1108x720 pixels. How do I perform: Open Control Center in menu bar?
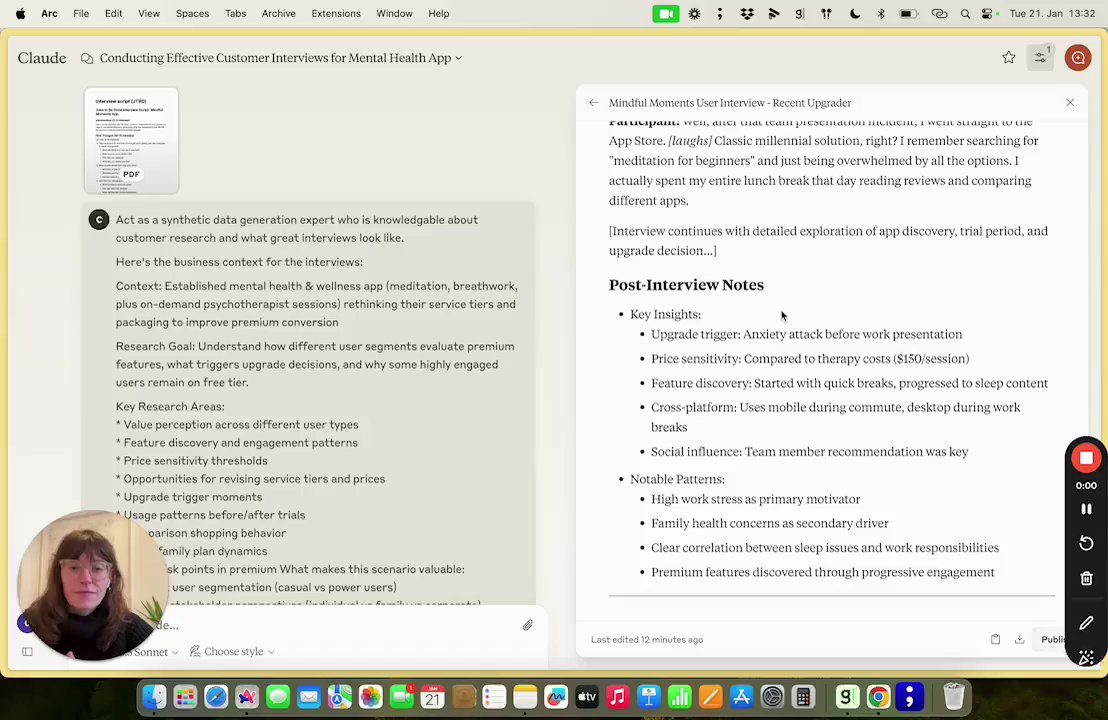pos(987,13)
